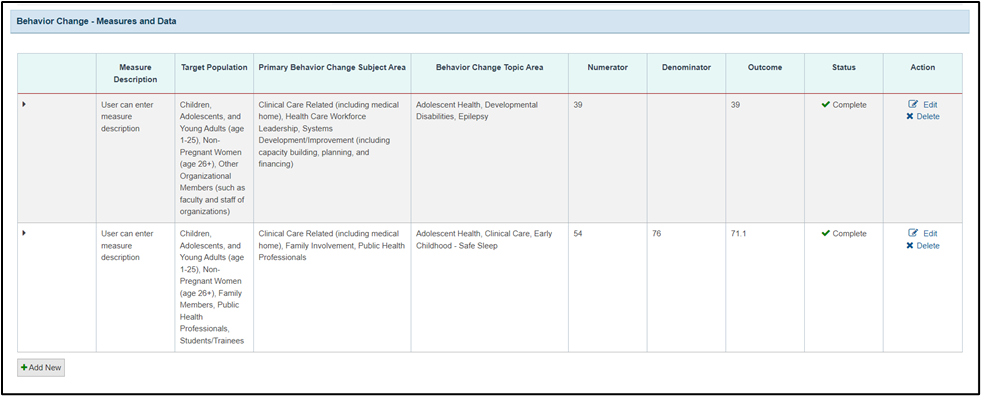Click the Measure Description column header
The height and width of the screenshot is (396, 981).
[x=136, y=73]
